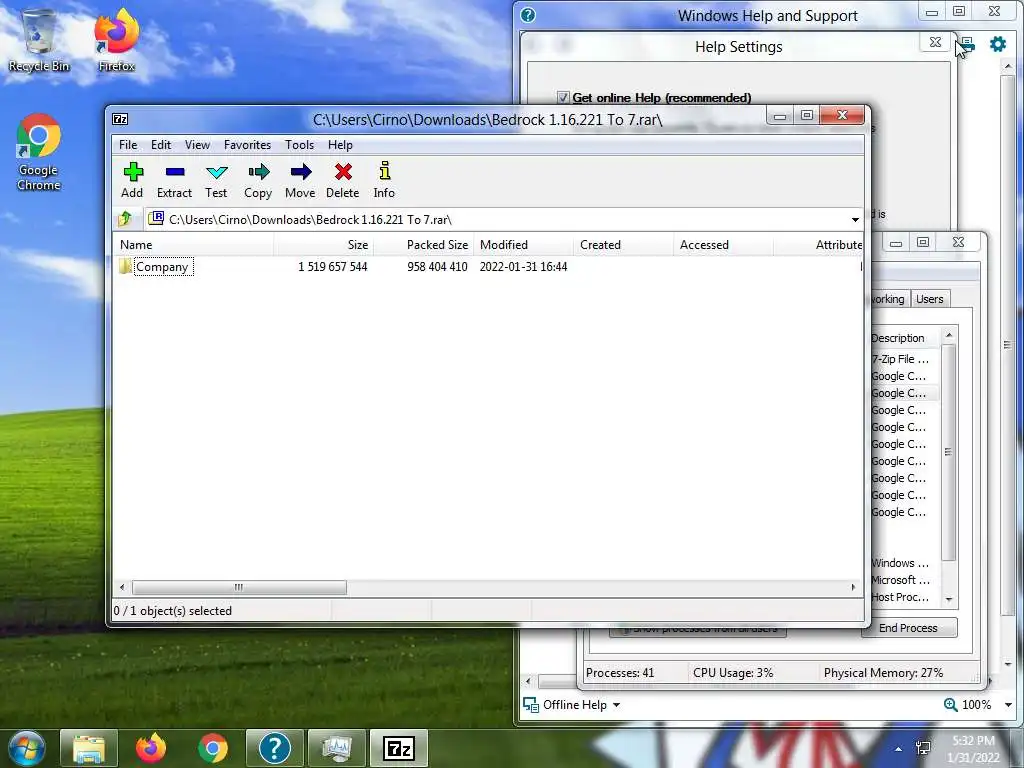Image resolution: width=1024 pixels, height=768 pixels.
Task: Go up one folder level with green arrow
Action: 125,219
